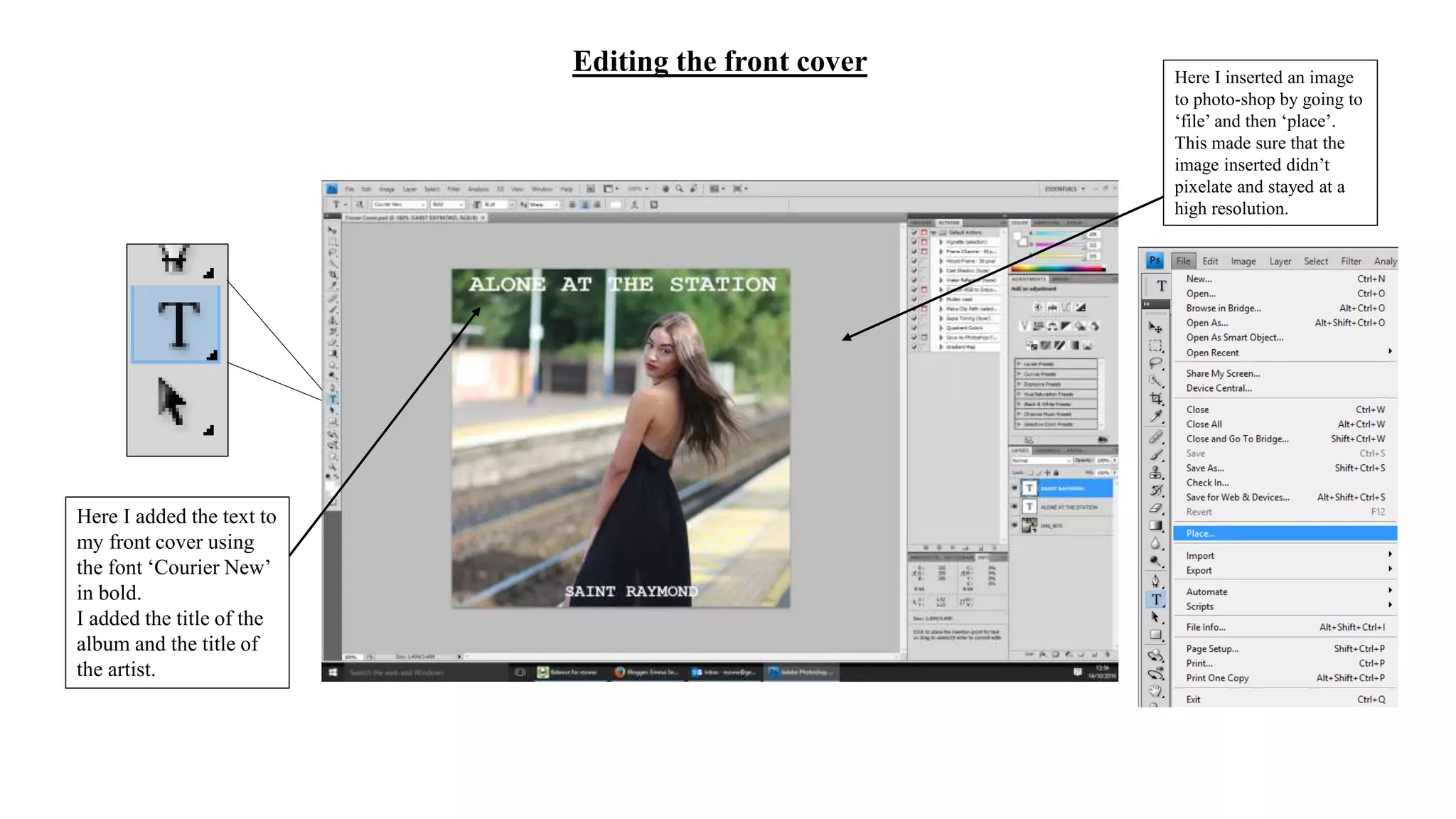Open the Edit menu
This screenshot has height=819, width=1456.
(1210, 261)
